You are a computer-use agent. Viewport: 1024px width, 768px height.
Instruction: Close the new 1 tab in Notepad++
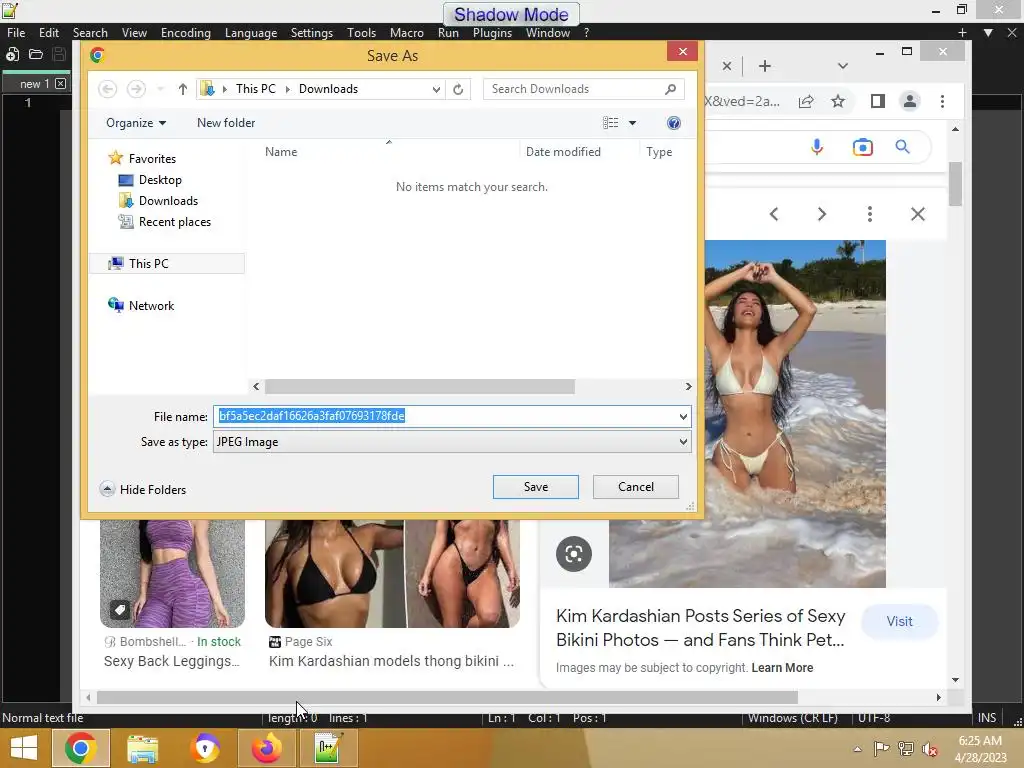60,84
